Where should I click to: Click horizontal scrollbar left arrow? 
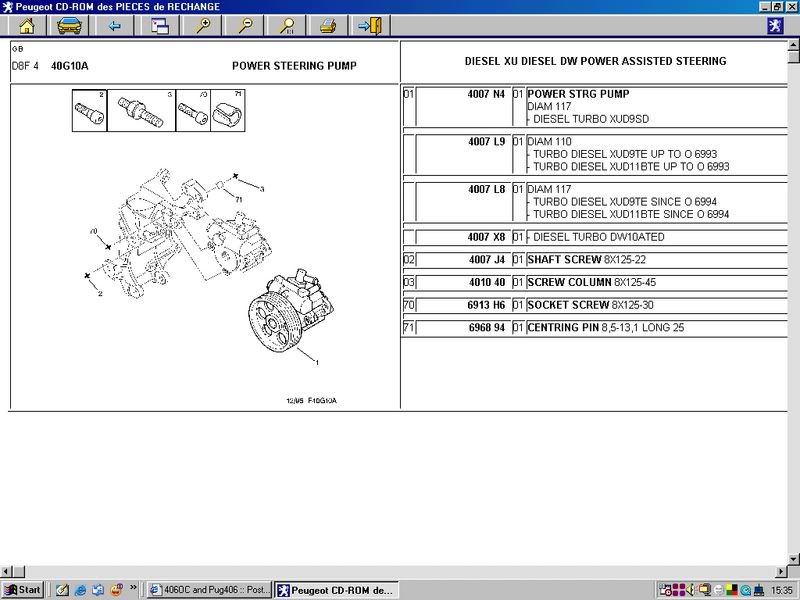5,571
